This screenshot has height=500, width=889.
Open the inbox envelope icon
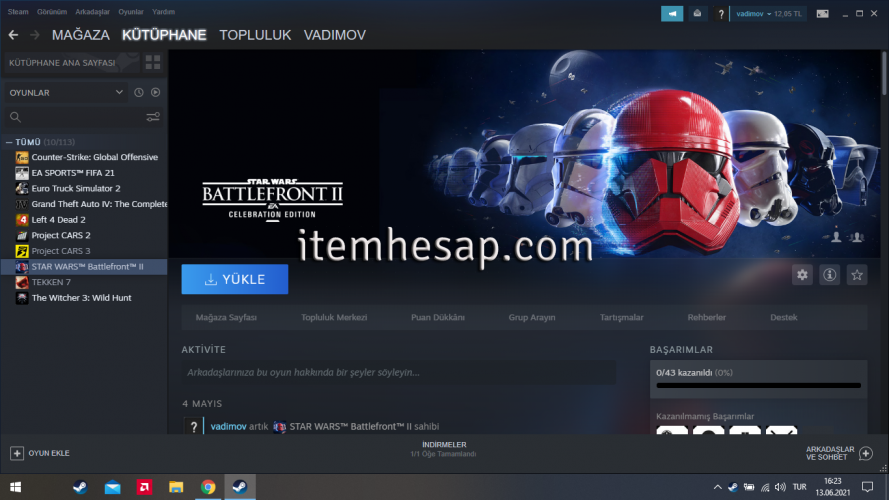pyautogui.click(x=698, y=13)
